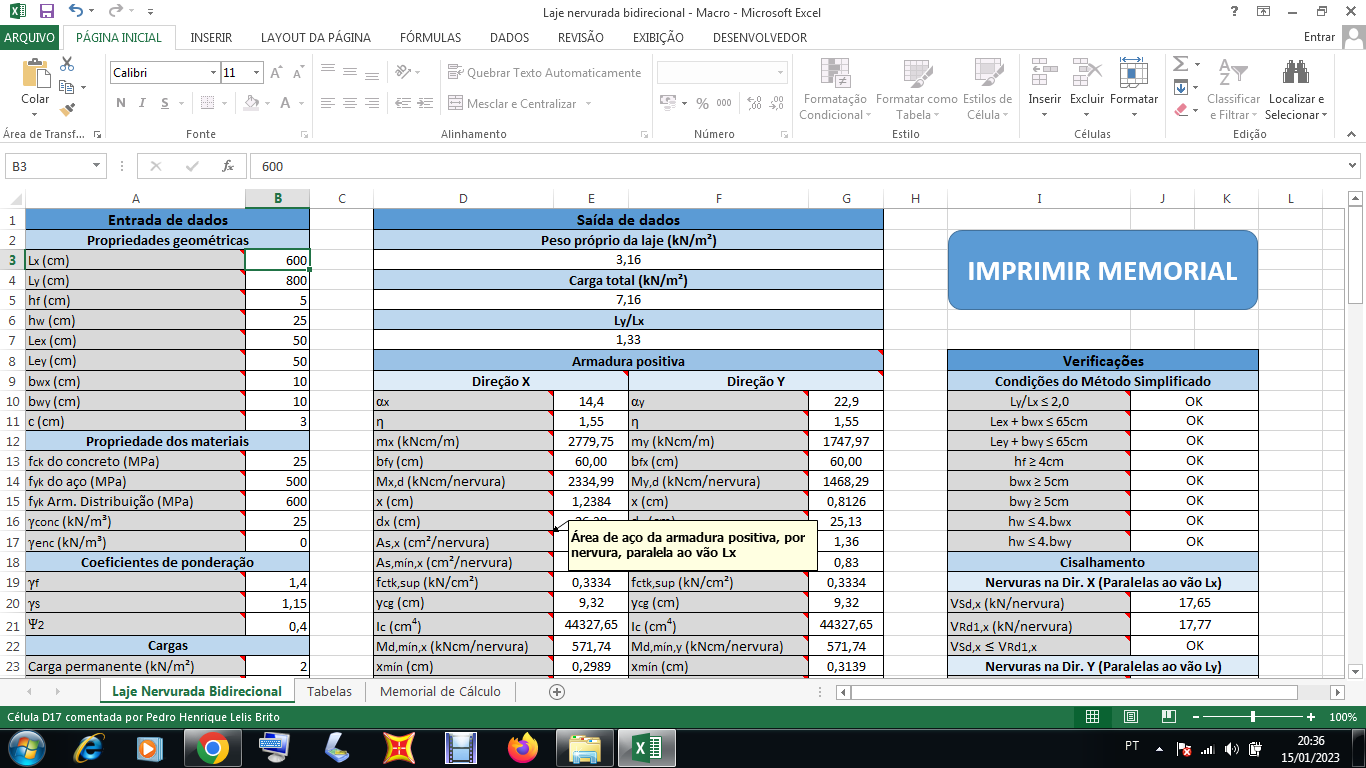Image resolution: width=1366 pixels, height=768 pixels.
Task: Increase font size with the larger A
Action: (275, 73)
